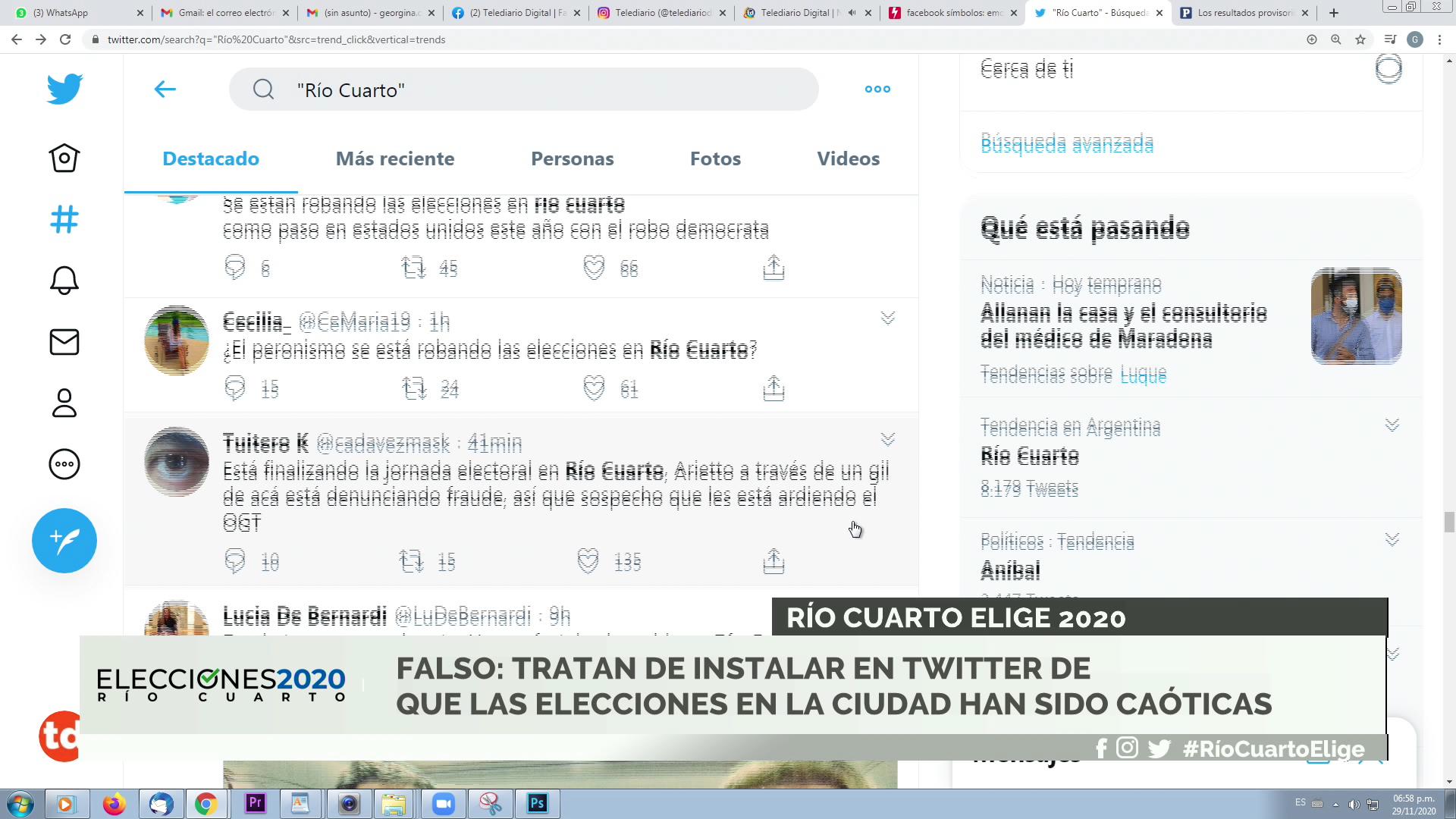Open Lucia De Bernardi profile name
Screen dimensions: 1456x819
pos(305,616)
